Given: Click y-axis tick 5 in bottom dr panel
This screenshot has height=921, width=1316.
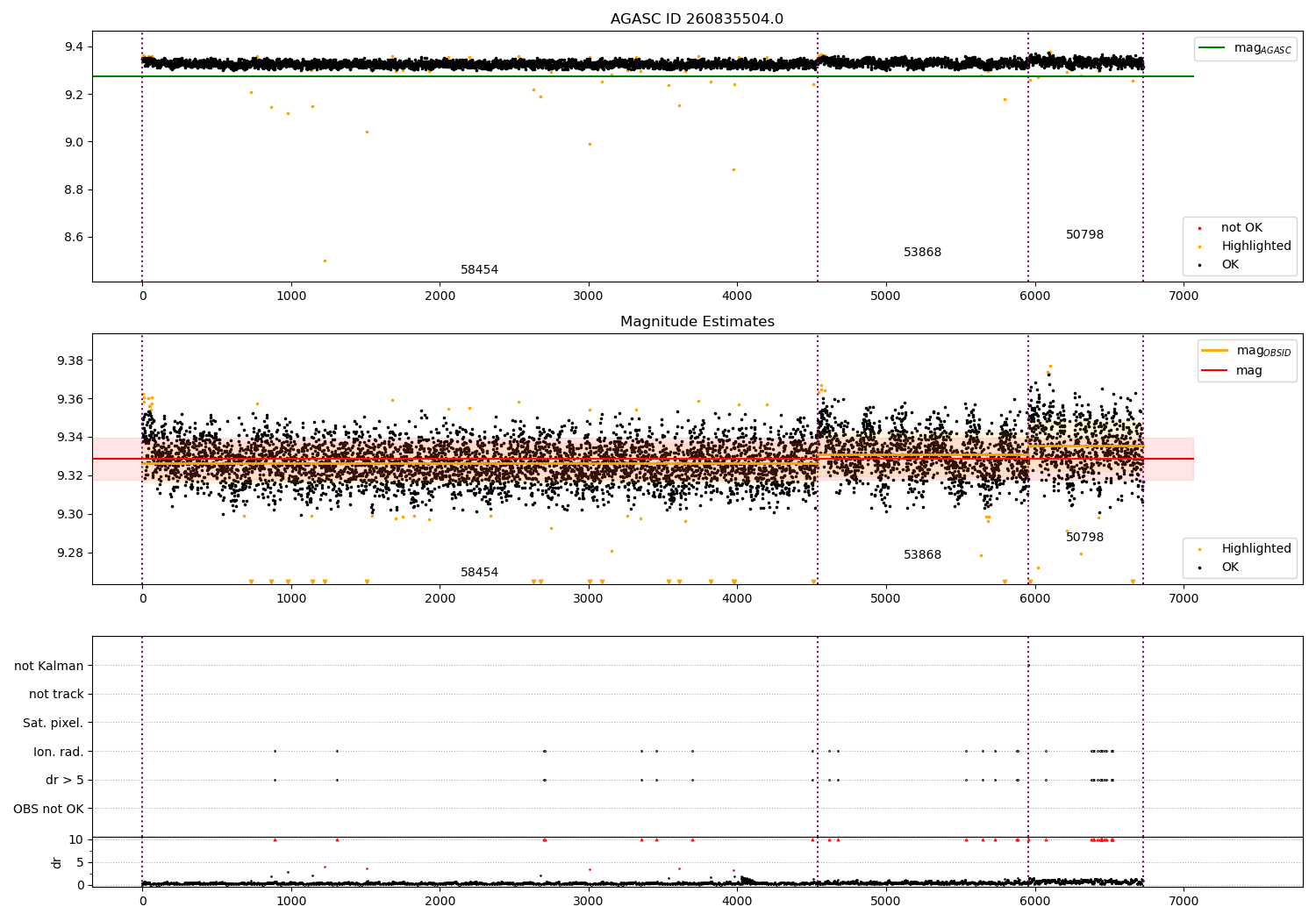Looking at the screenshot, I should (x=80, y=862).
